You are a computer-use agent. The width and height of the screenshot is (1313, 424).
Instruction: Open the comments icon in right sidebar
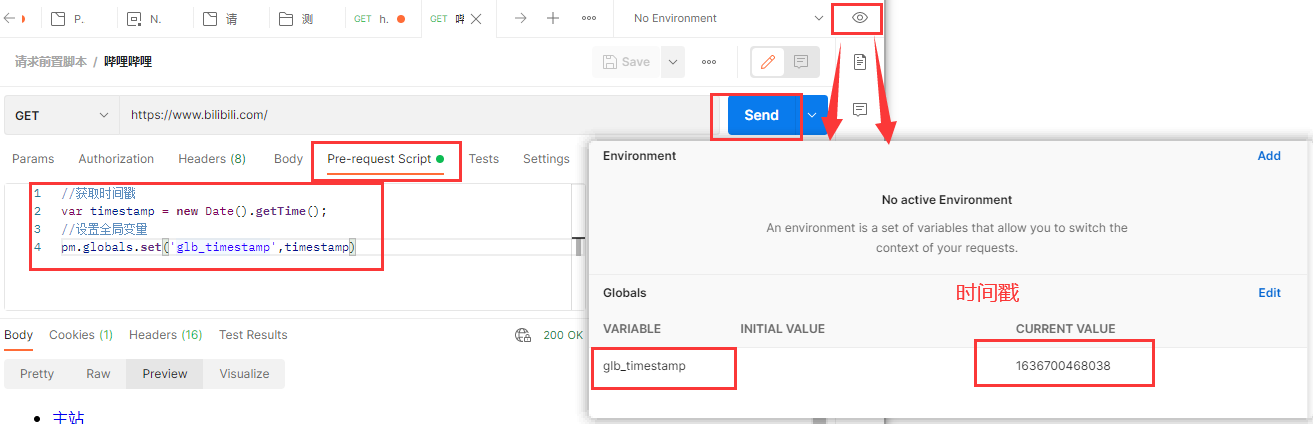859,109
